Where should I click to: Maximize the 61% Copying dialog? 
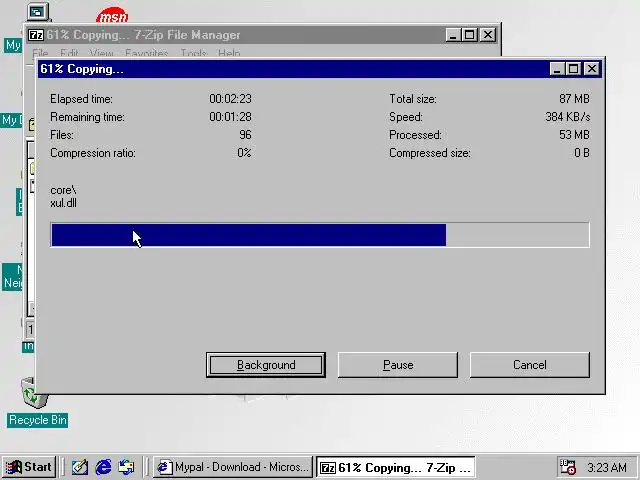click(x=573, y=69)
